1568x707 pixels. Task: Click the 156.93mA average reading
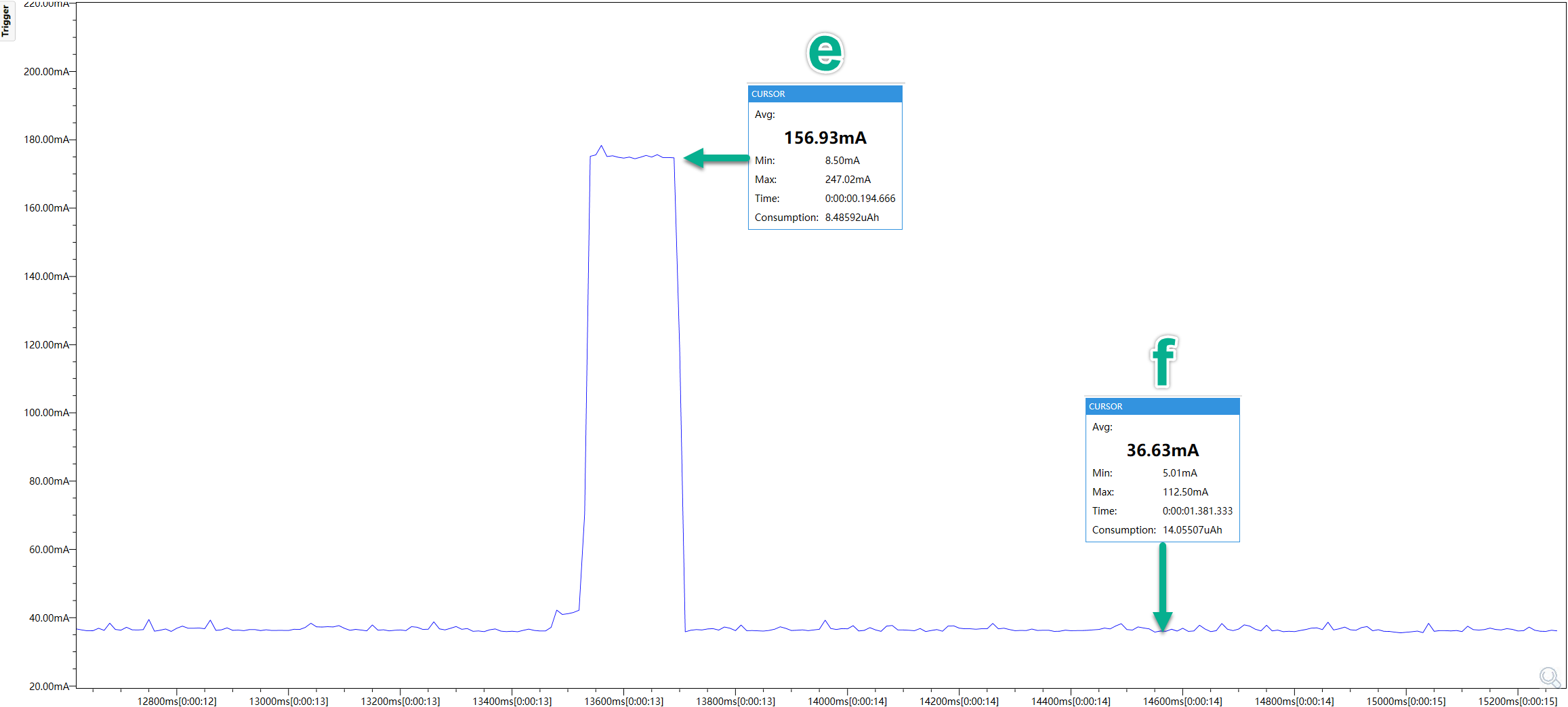pyautogui.click(x=825, y=138)
